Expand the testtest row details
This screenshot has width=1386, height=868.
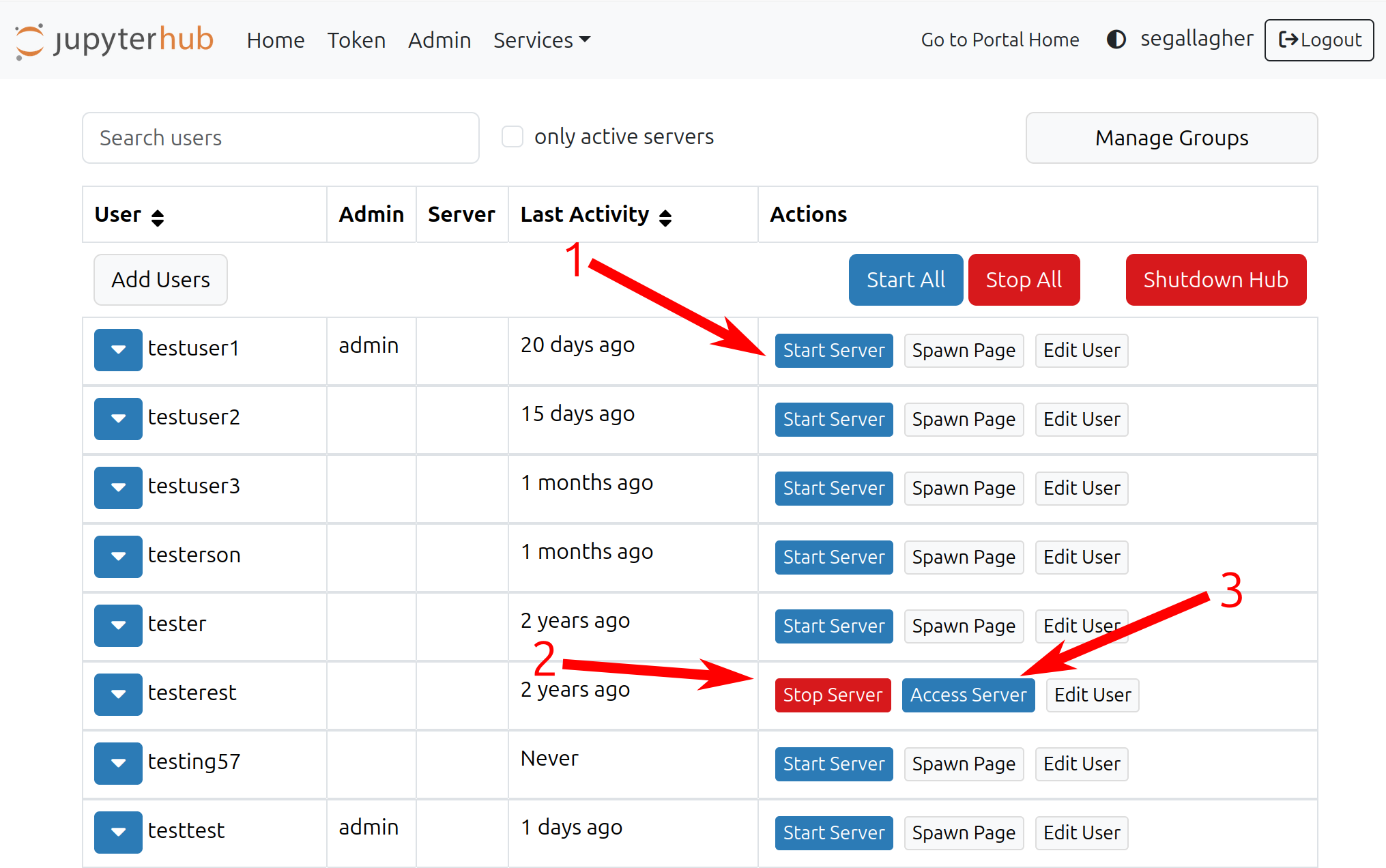tap(118, 832)
